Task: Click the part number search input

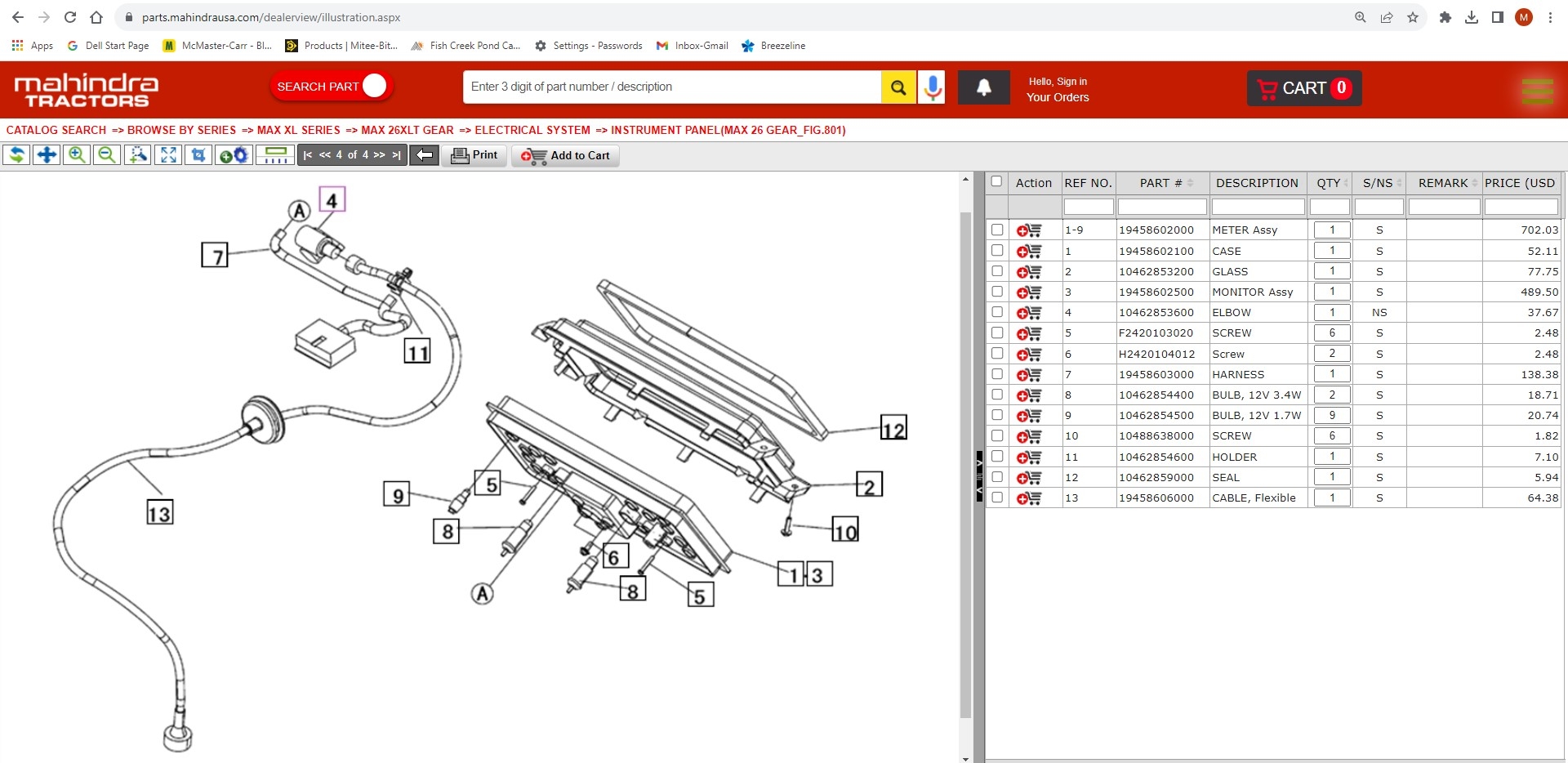Action: point(672,87)
